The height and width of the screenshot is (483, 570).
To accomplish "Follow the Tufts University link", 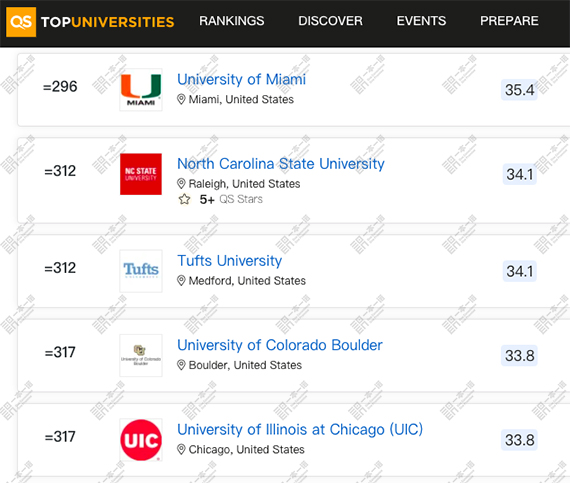I will tap(229, 261).
